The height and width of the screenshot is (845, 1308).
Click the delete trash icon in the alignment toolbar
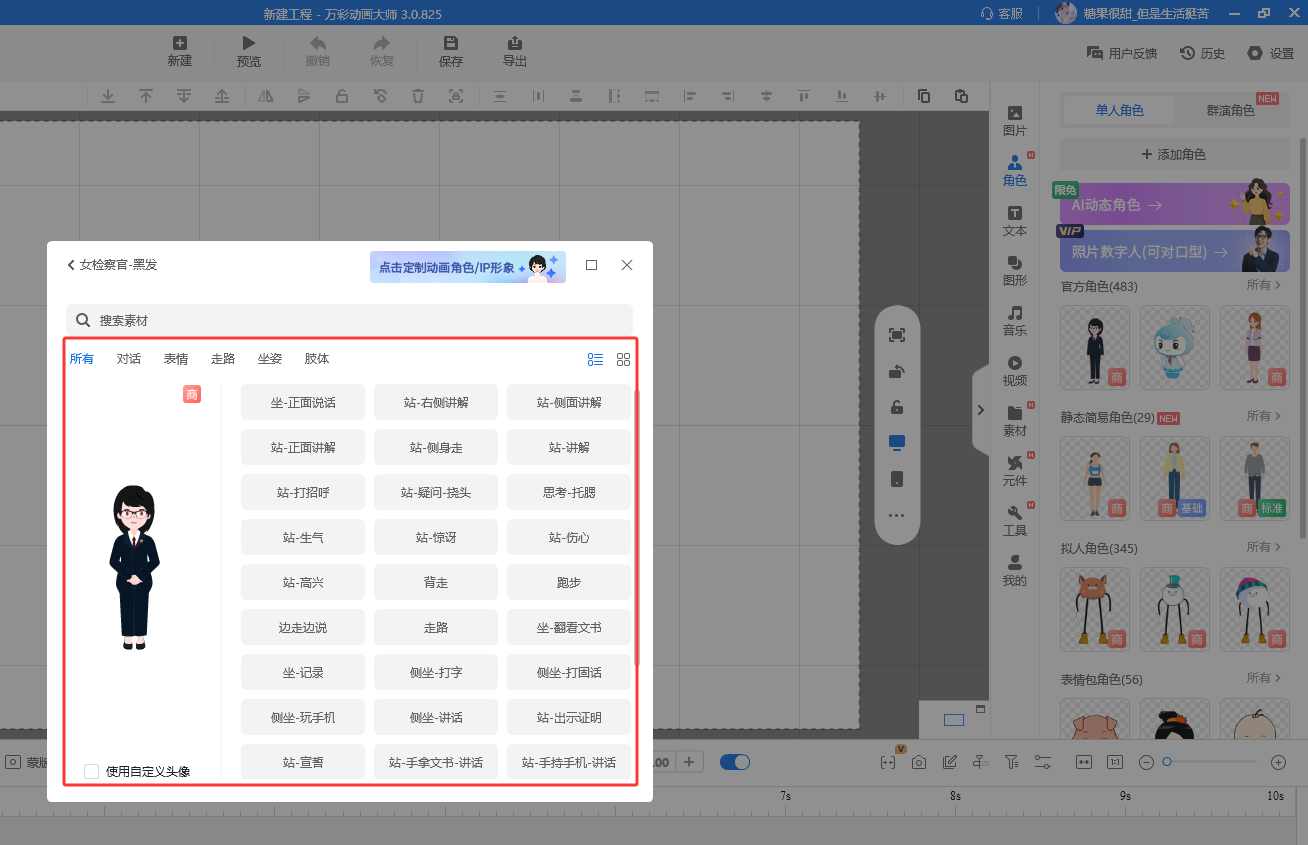coord(418,96)
